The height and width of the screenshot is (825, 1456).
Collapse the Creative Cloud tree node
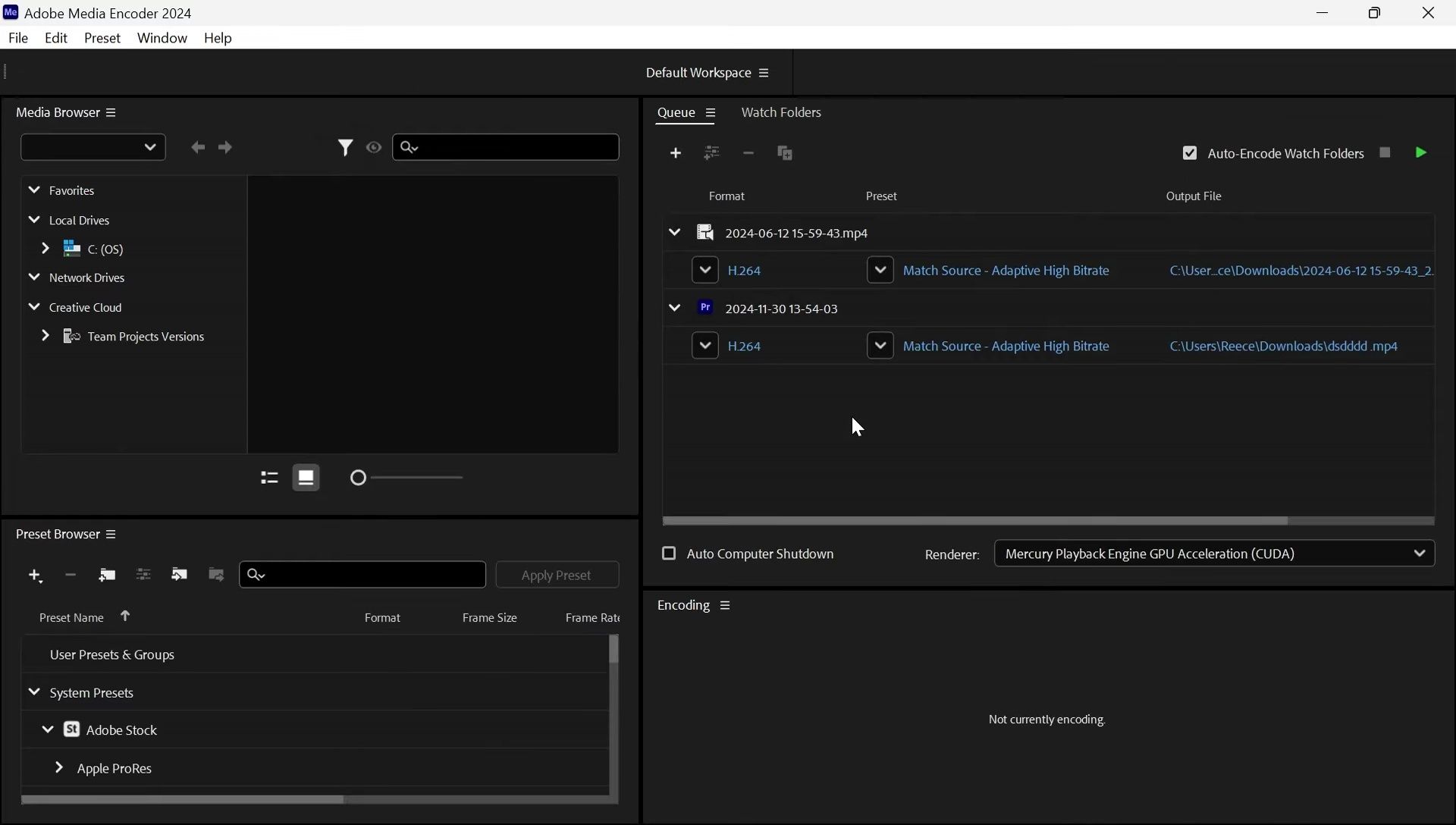[34, 307]
